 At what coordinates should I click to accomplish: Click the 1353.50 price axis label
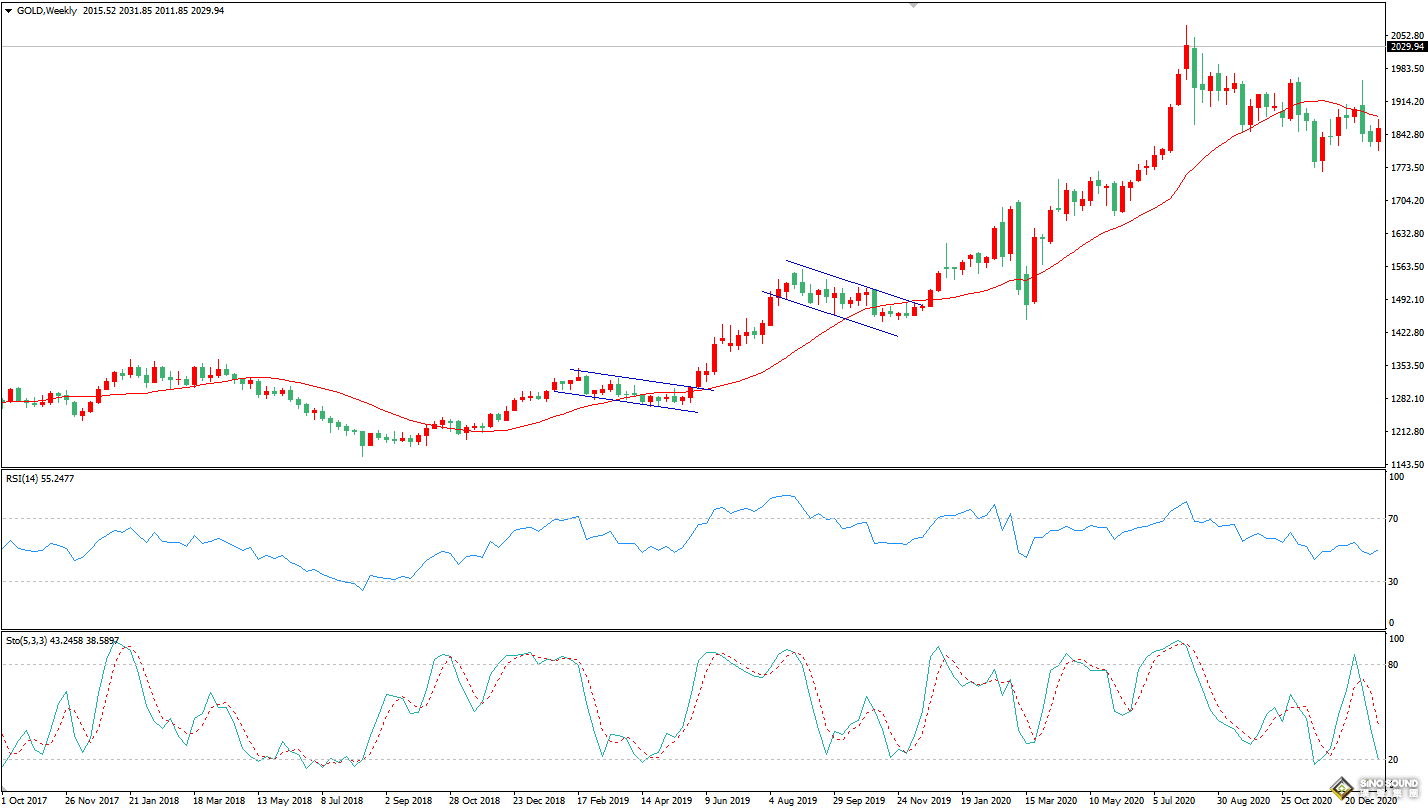pos(1406,366)
